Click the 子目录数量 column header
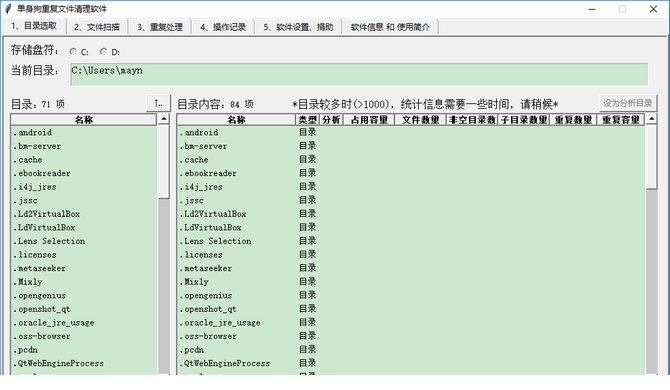Image resolution: width=670 pixels, height=390 pixels. coord(524,120)
